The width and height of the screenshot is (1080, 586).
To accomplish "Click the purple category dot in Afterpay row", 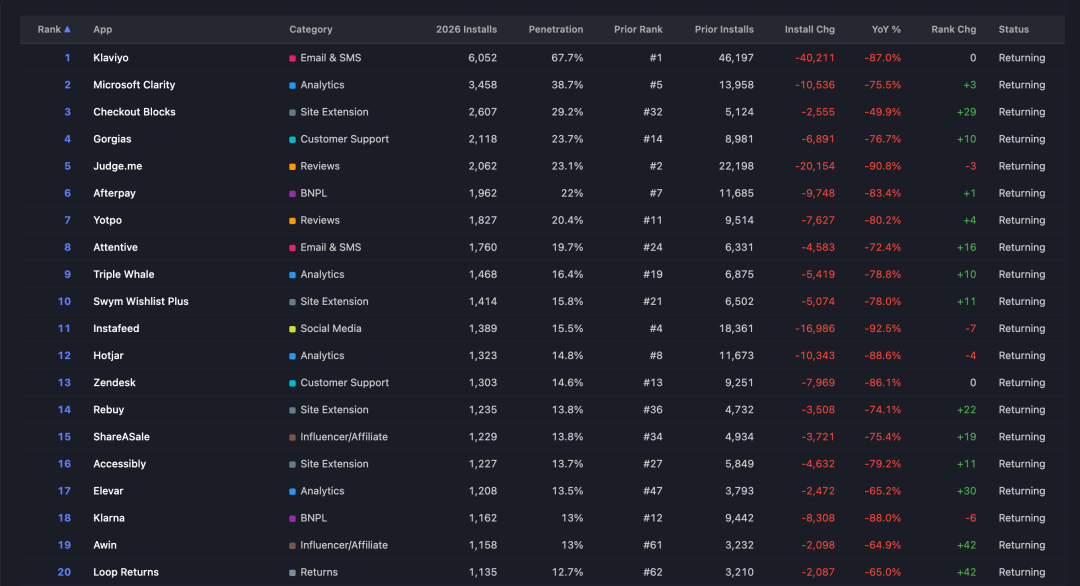I will (293, 193).
